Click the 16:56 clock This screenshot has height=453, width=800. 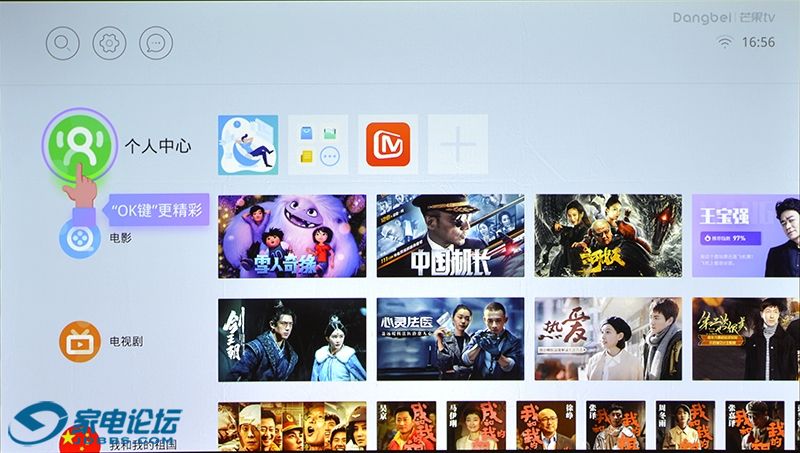click(758, 42)
